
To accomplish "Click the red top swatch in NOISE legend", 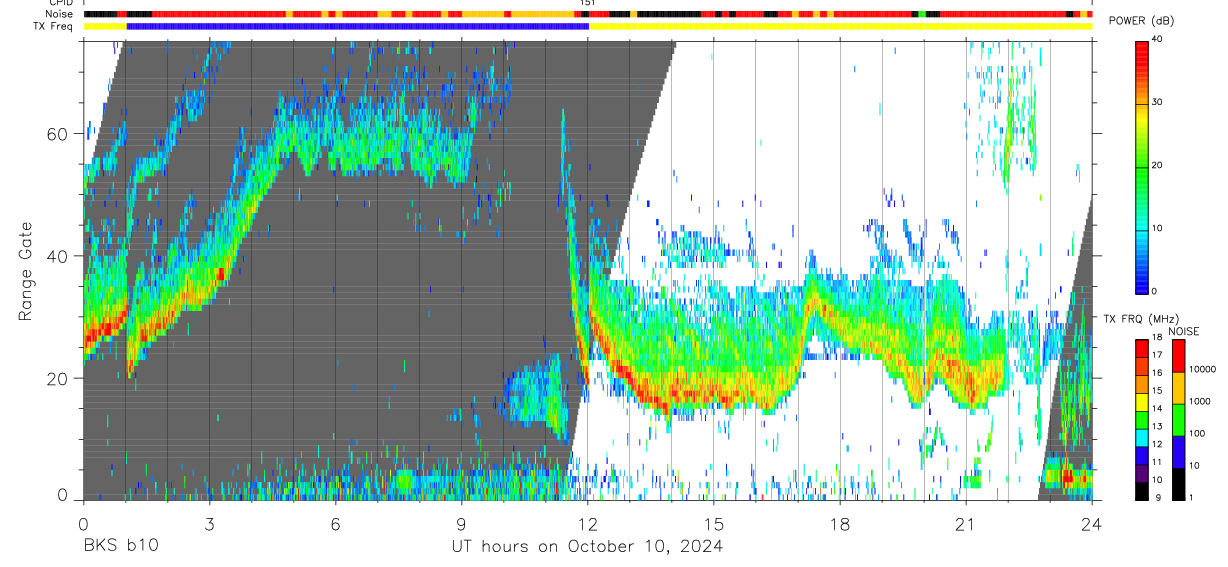I will pos(1179,356).
